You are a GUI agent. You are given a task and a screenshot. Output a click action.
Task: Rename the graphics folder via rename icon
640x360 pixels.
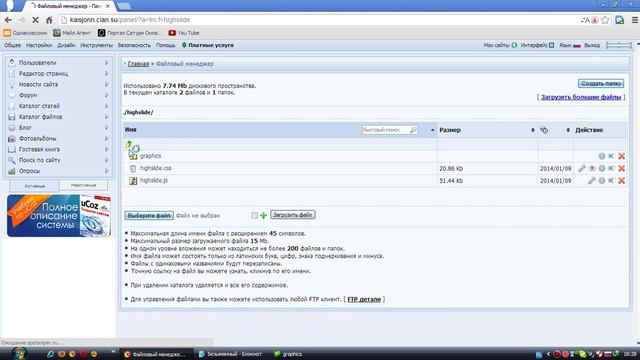[611, 156]
